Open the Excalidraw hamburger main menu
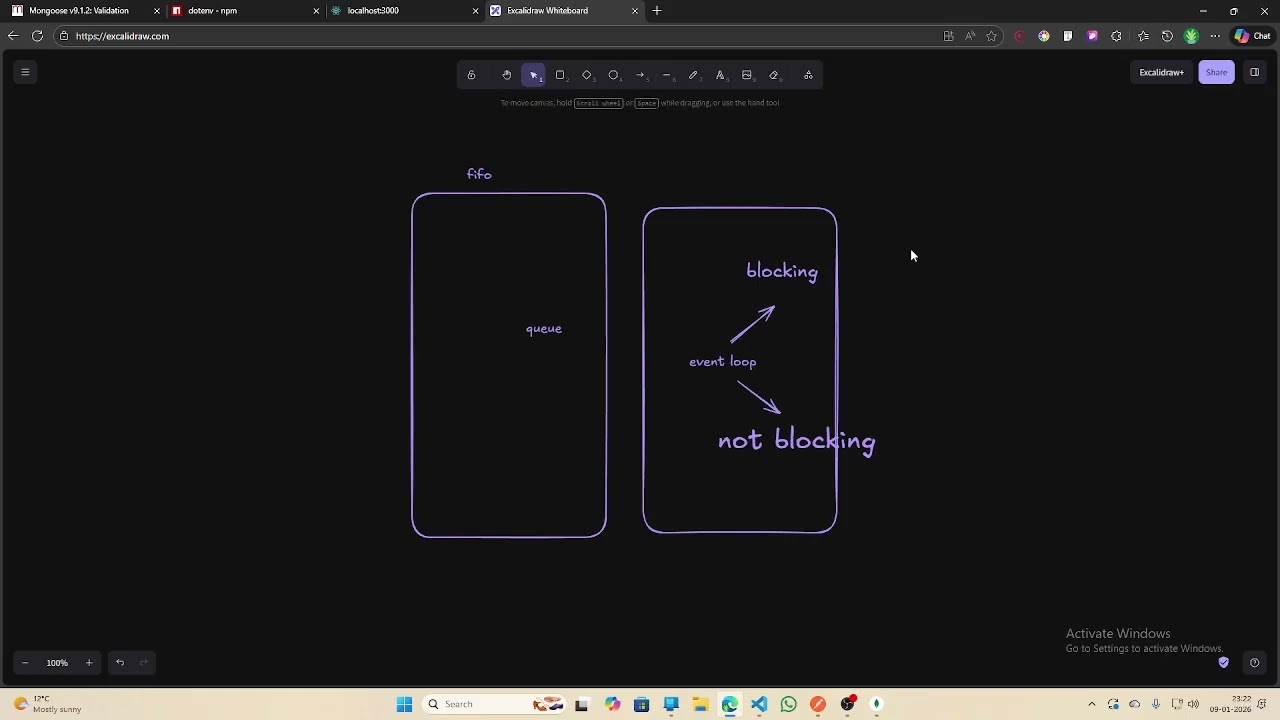Screen dimensions: 1280x720 point(25,72)
